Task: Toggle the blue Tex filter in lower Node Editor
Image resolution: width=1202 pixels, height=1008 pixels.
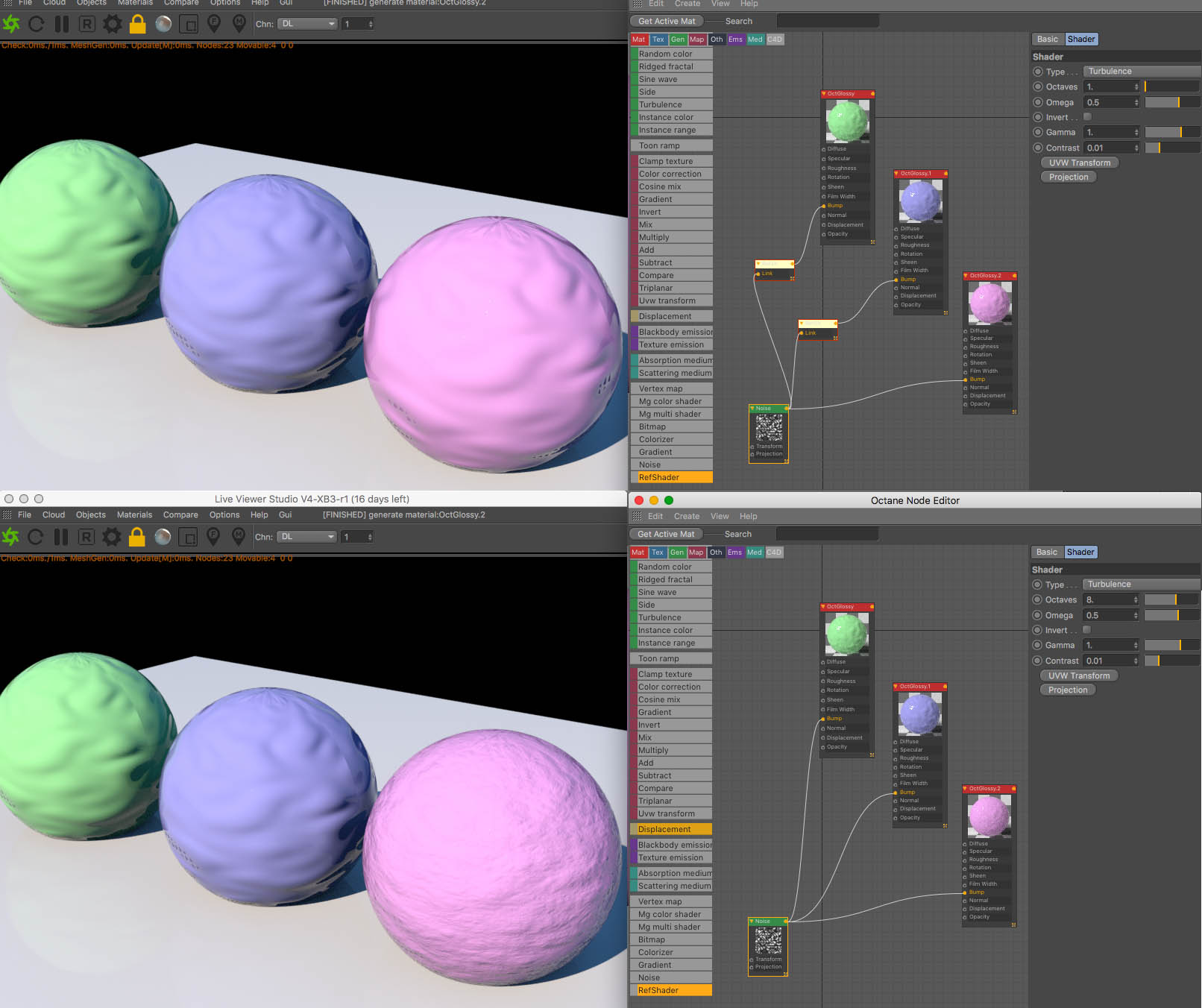Action: click(657, 552)
